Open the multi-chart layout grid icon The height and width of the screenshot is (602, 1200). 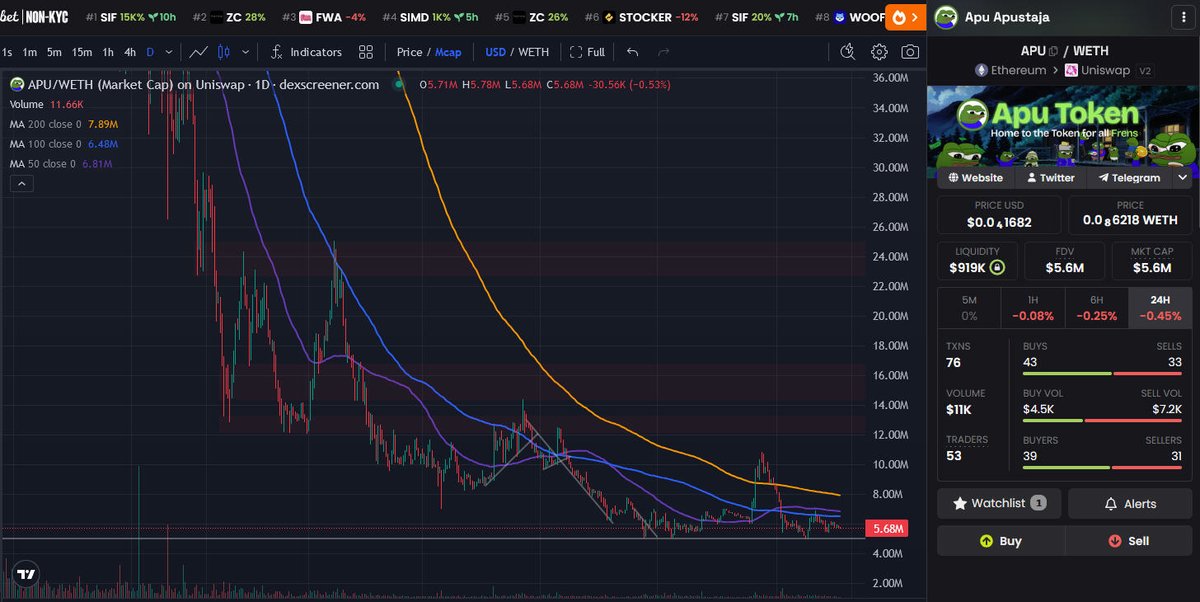366,52
